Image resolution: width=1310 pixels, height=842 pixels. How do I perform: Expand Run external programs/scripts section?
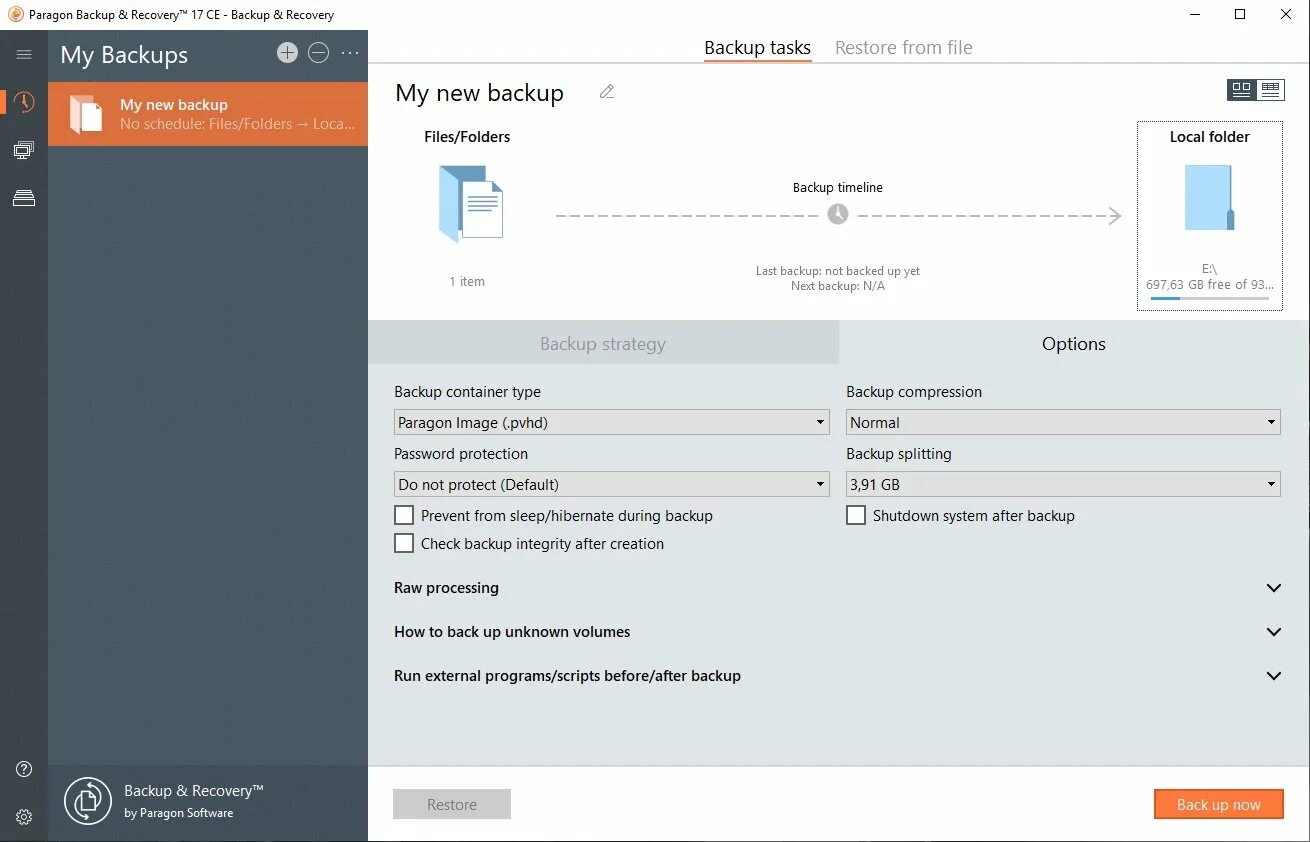[838, 676]
